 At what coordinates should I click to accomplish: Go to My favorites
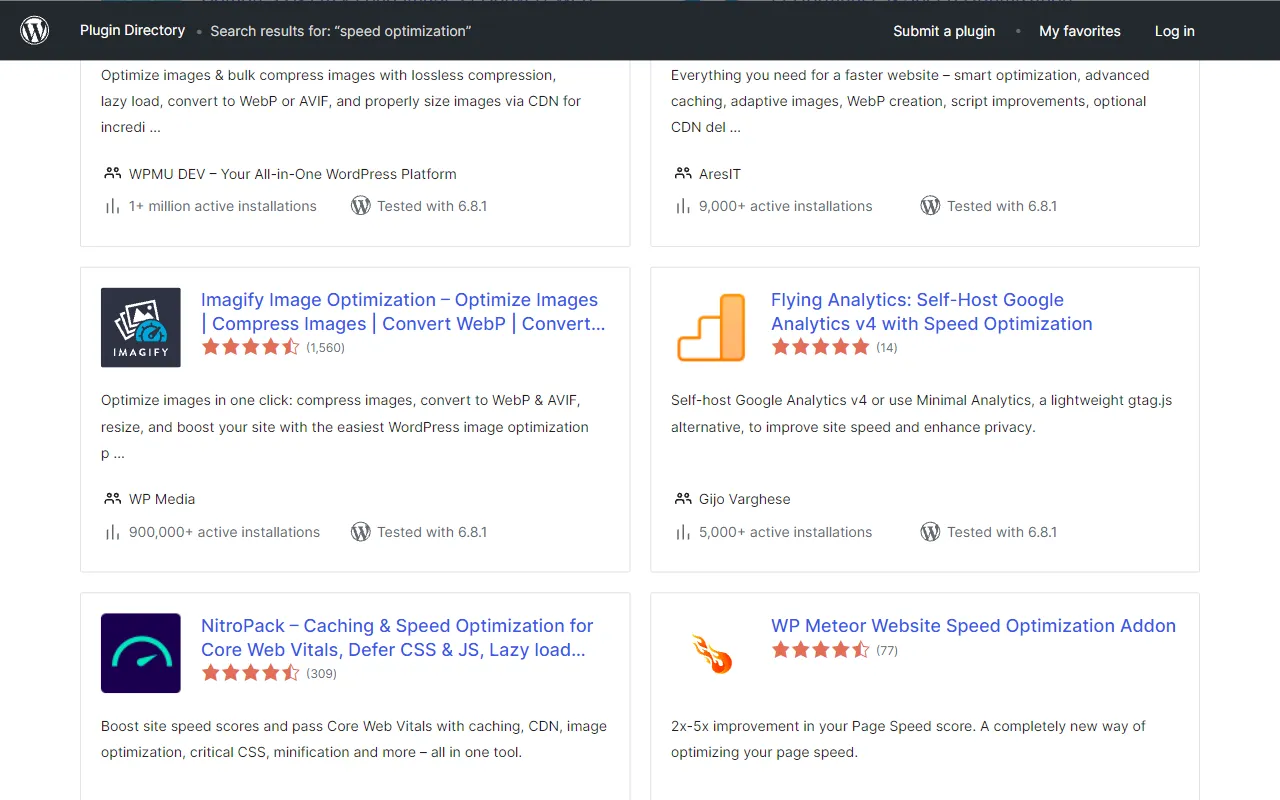1080,31
